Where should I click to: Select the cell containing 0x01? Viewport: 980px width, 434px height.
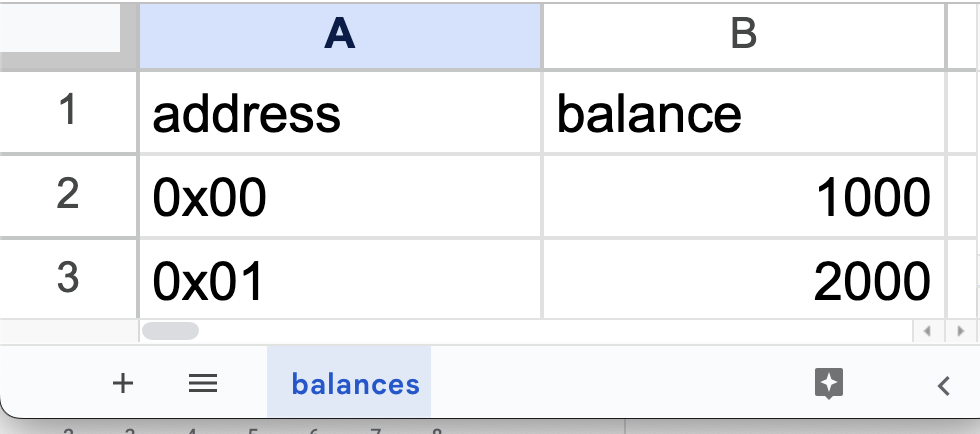tap(340, 280)
